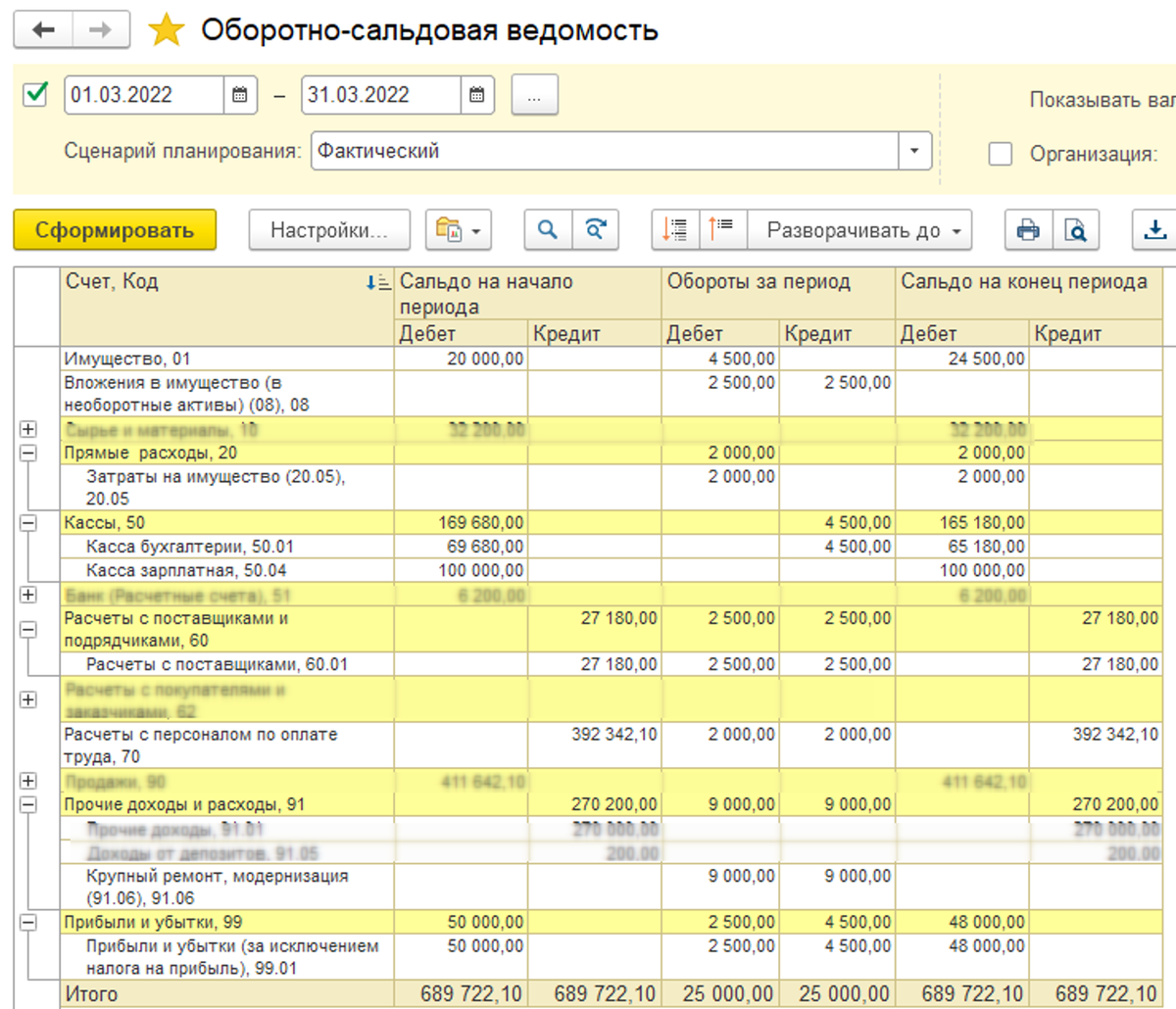Screen dimensions: 1176x1009
Task: Click the forward navigation arrow
Action: (x=100, y=30)
